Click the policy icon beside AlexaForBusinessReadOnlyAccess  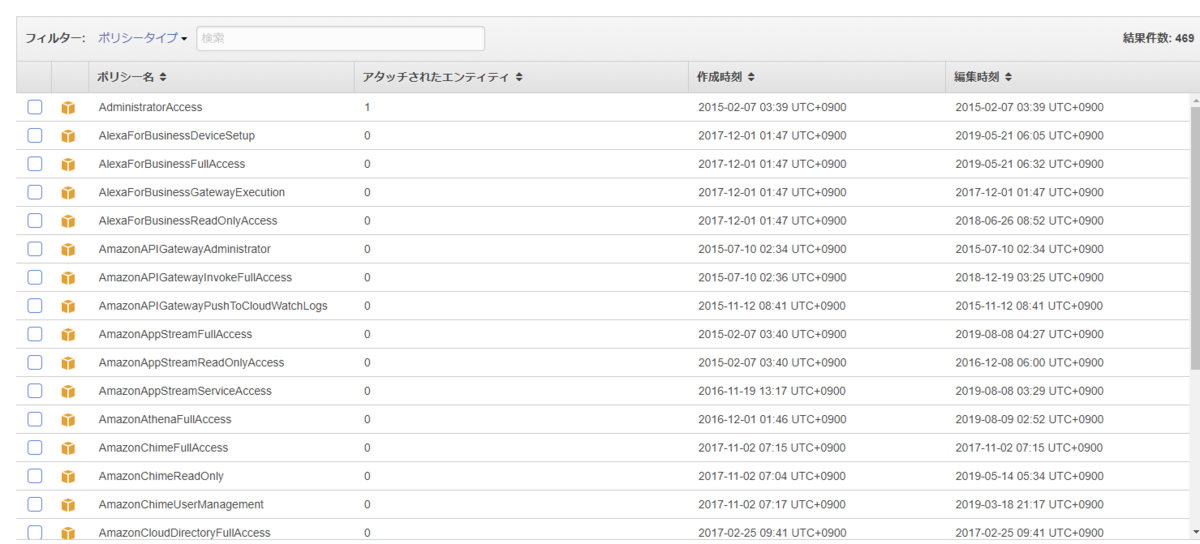tap(68, 221)
